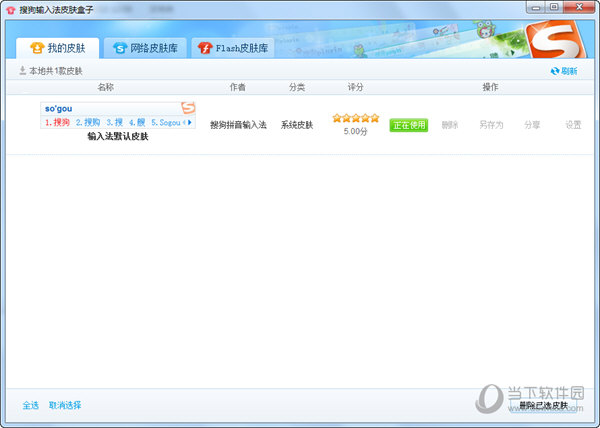Click the 作者 column header
Image resolution: width=600 pixels, height=428 pixels.
238,87
